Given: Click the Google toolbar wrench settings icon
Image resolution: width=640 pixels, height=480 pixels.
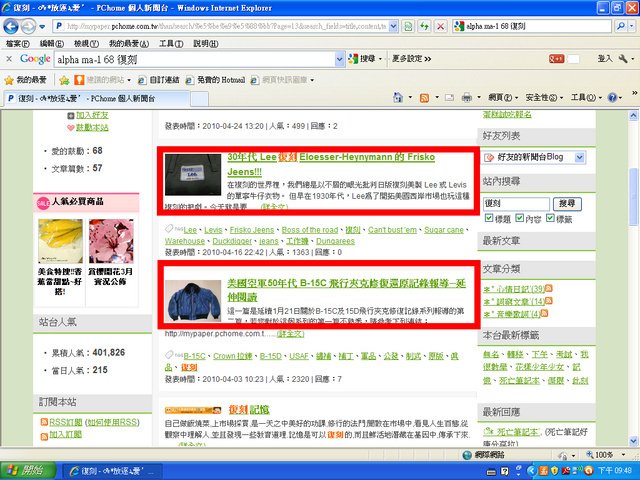Looking at the screenshot, I should [x=623, y=59].
